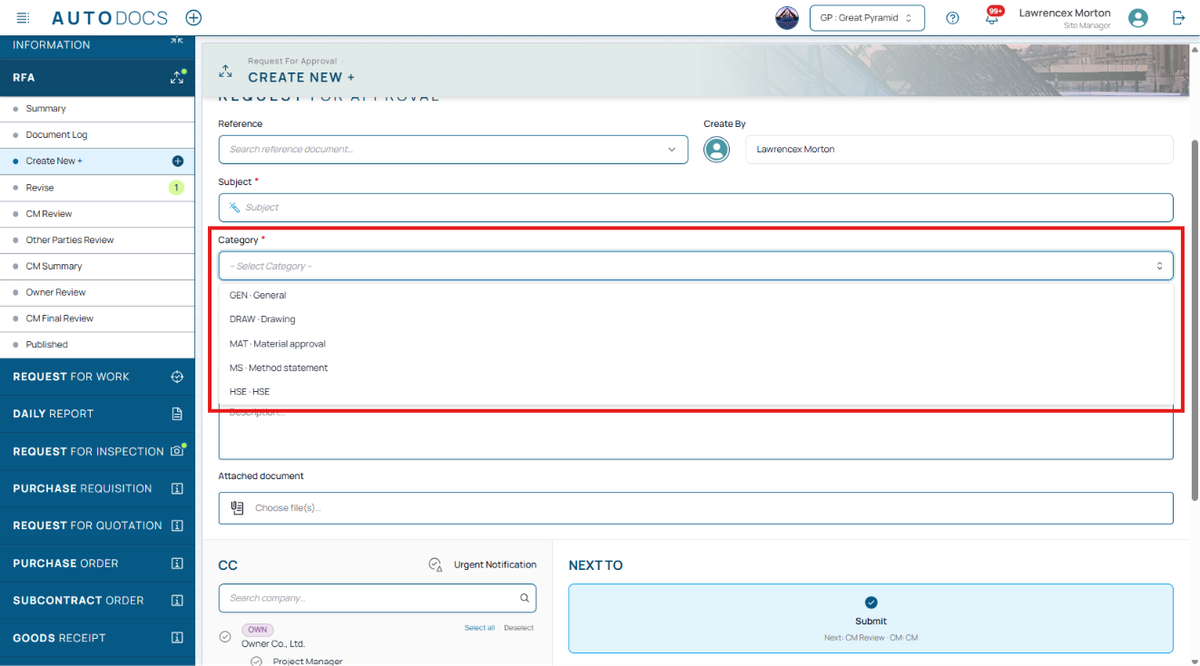
Task: Click the PURCHASE REQUISITION info icon
Action: pyautogui.click(x=177, y=489)
